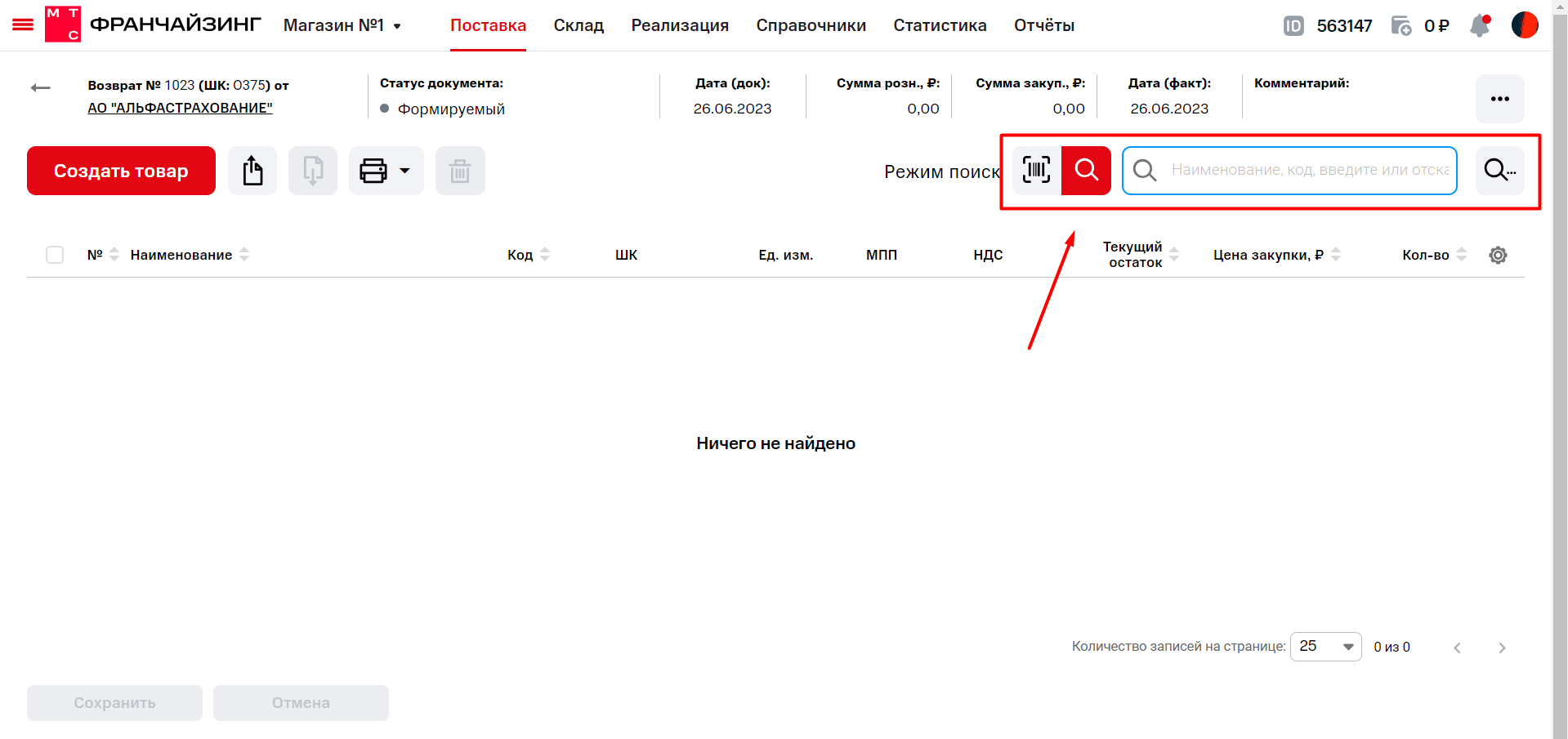Click the НДС column header
Viewport: 1568px width, 739px height.
tap(988, 255)
